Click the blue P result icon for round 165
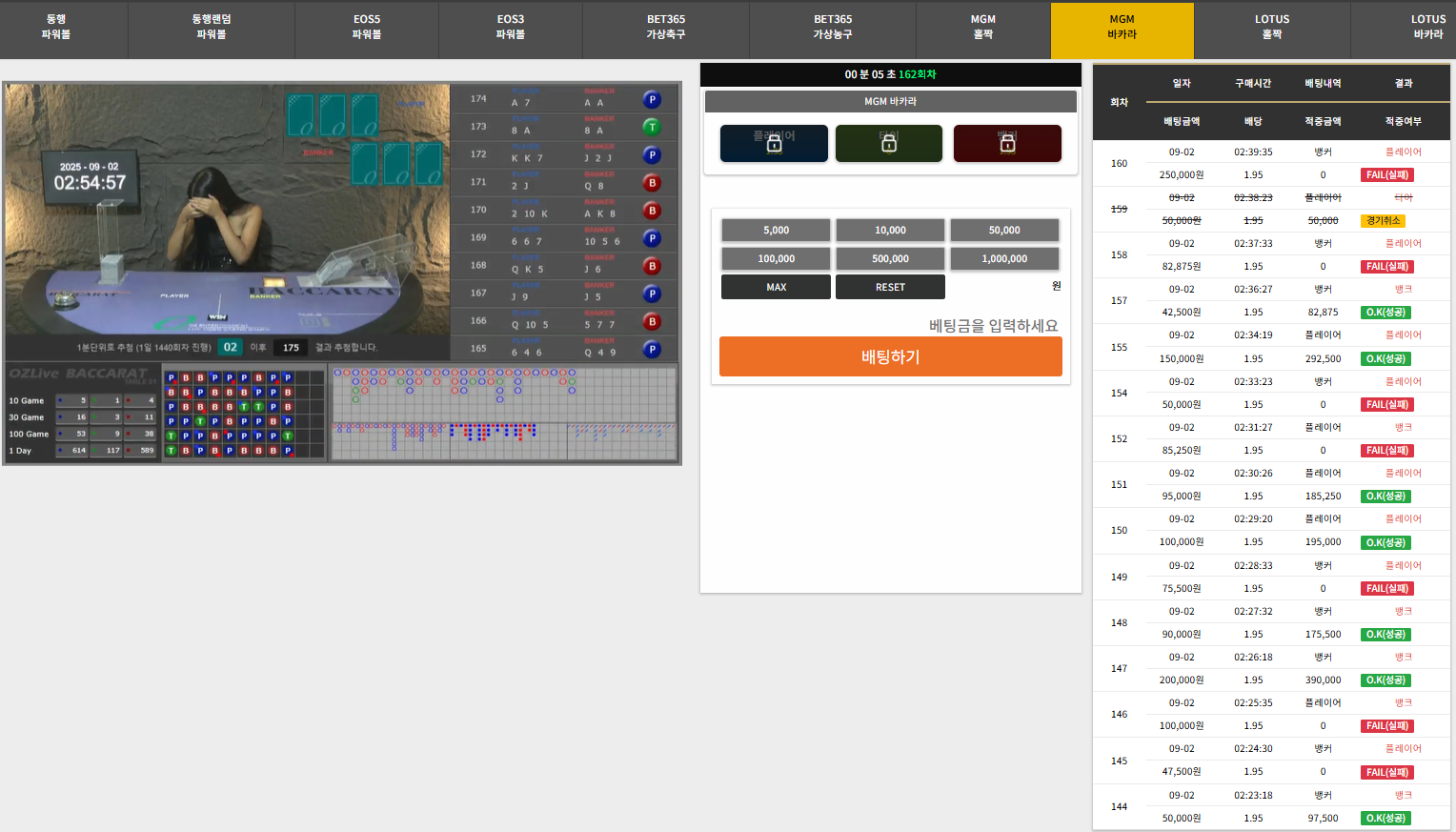1456x832 pixels. [652, 350]
